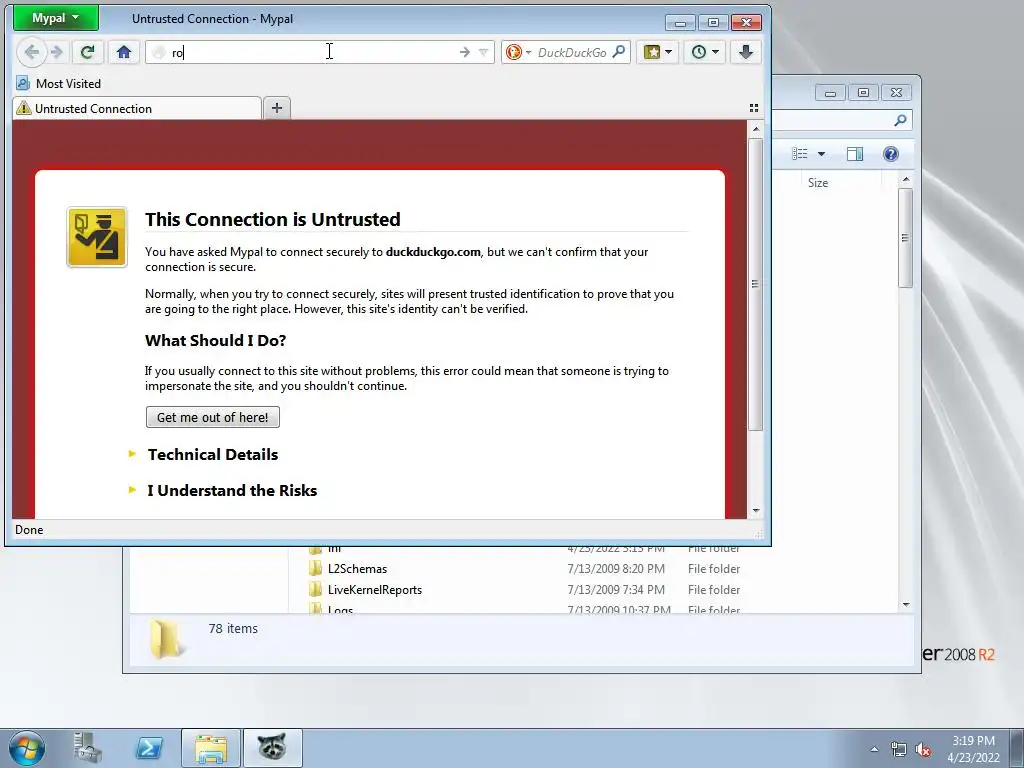This screenshot has width=1024, height=768.
Task: Change view icon in Explorer window
Action: point(800,153)
